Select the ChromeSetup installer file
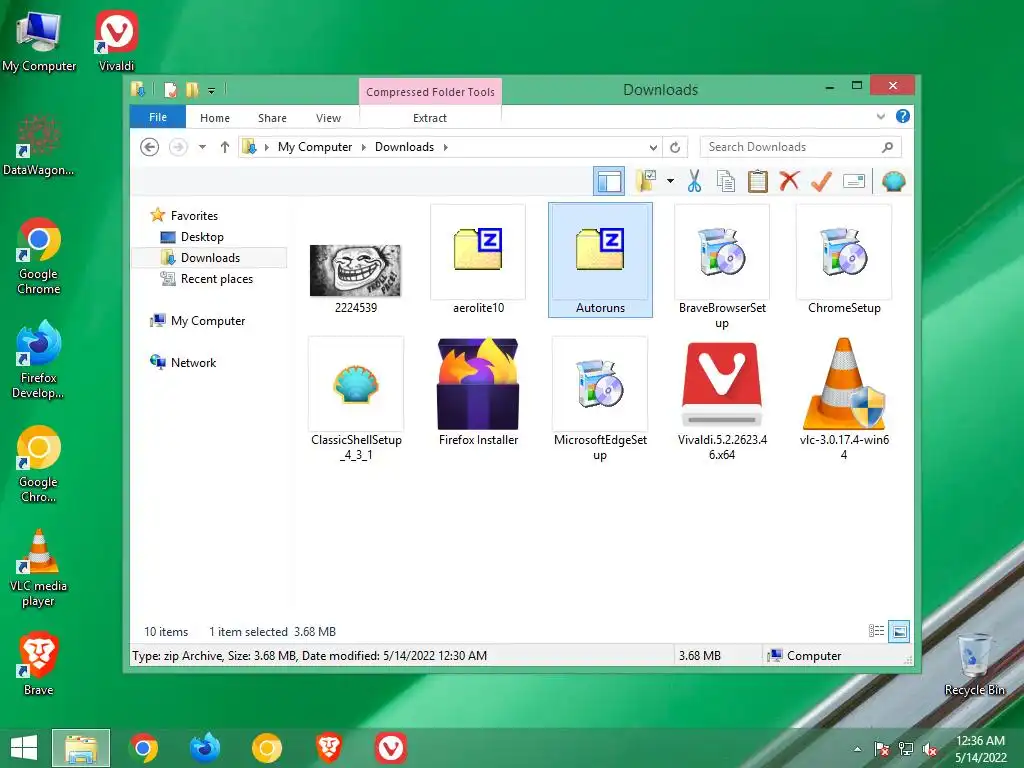Image resolution: width=1024 pixels, height=768 pixels. [844, 261]
